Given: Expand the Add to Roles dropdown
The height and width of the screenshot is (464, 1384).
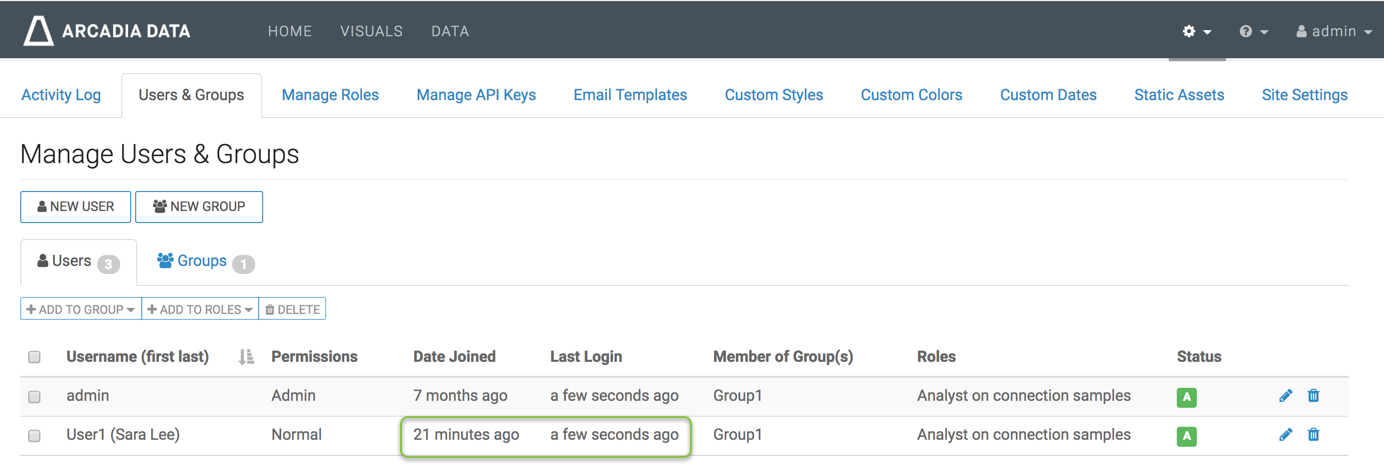Looking at the screenshot, I should (x=200, y=310).
